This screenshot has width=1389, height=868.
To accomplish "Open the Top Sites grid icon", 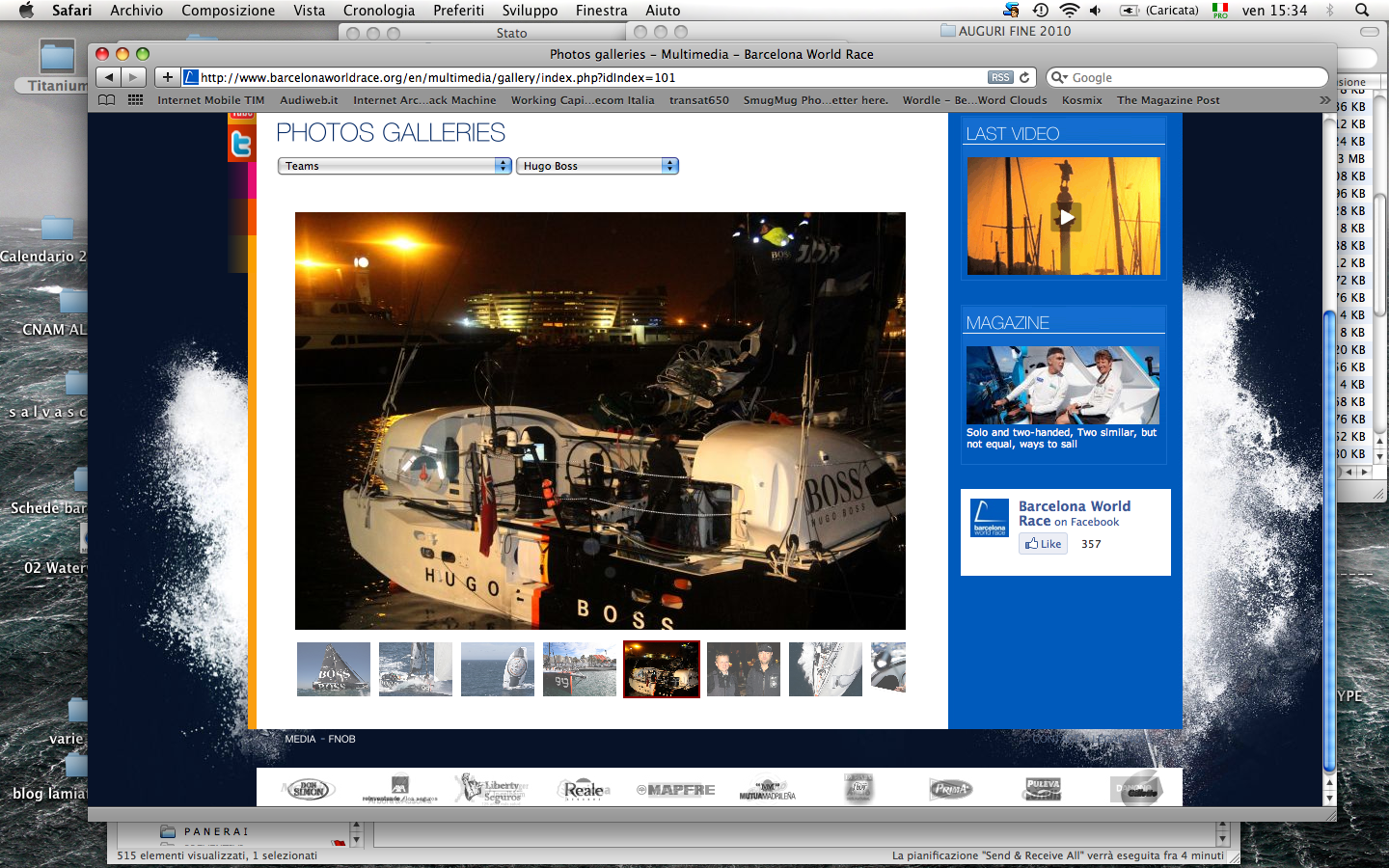I will tap(136, 99).
